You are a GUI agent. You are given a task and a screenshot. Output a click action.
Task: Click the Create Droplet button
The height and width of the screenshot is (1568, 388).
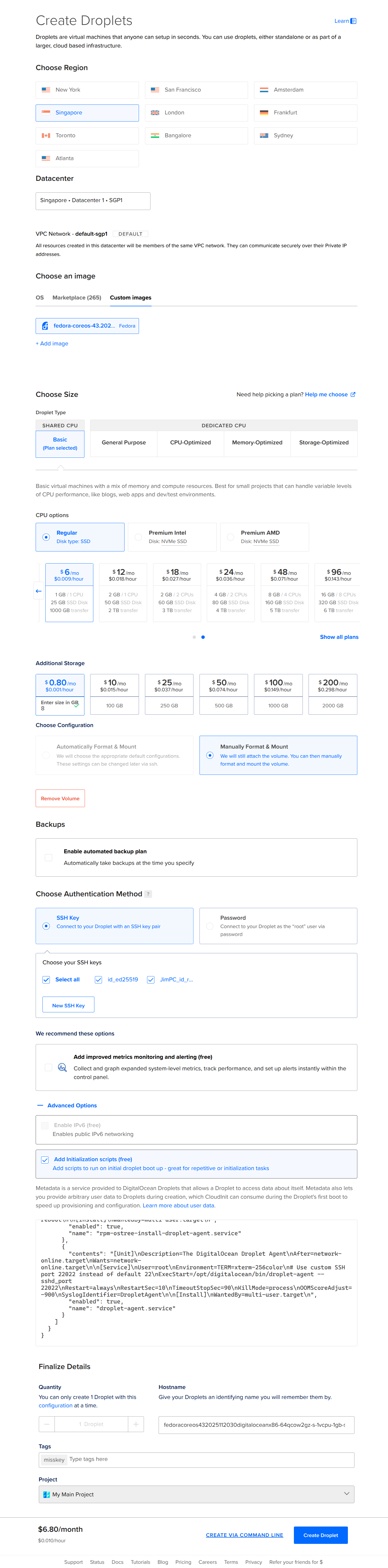pos(321,1535)
